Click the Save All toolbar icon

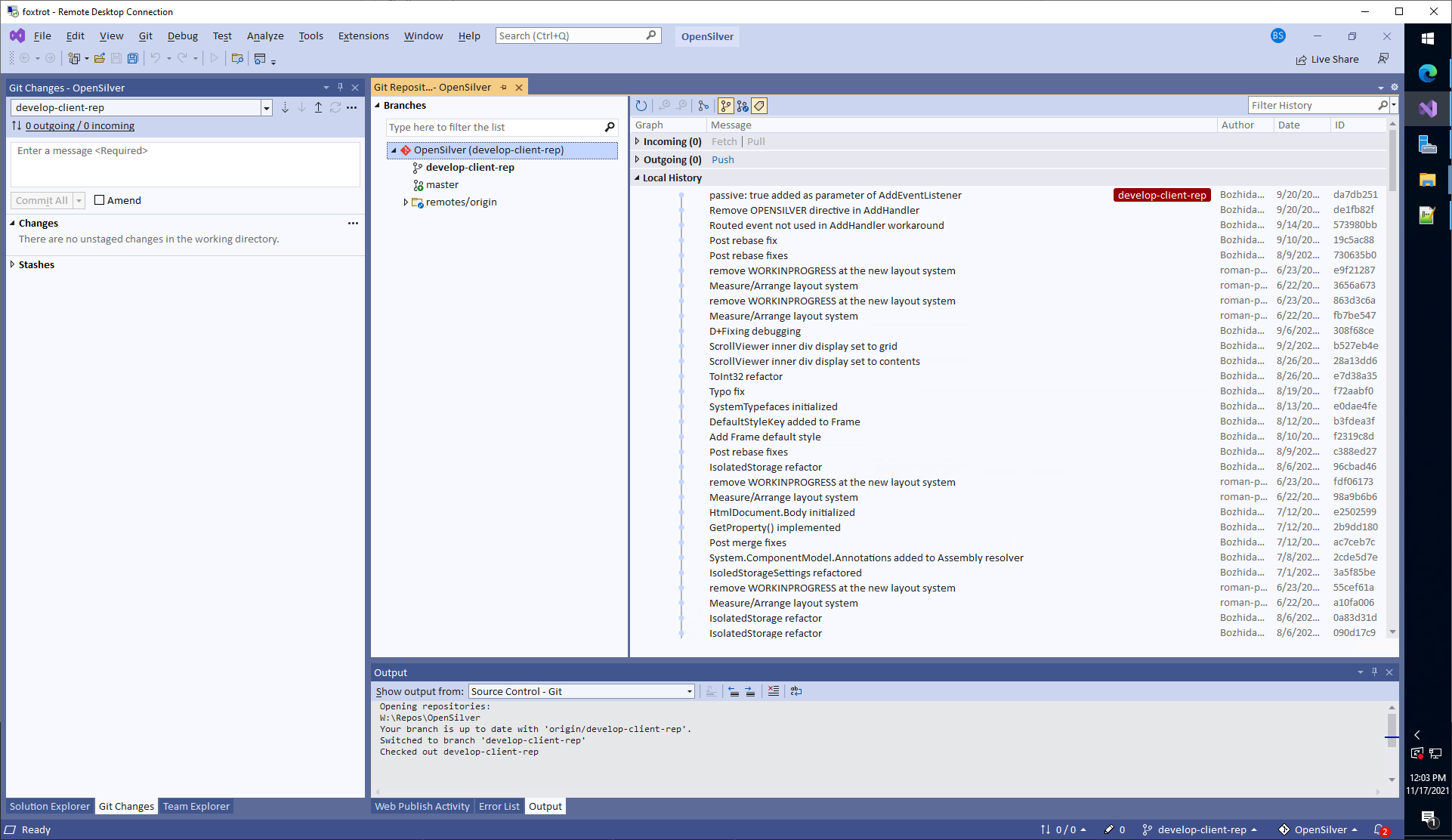click(133, 58)
